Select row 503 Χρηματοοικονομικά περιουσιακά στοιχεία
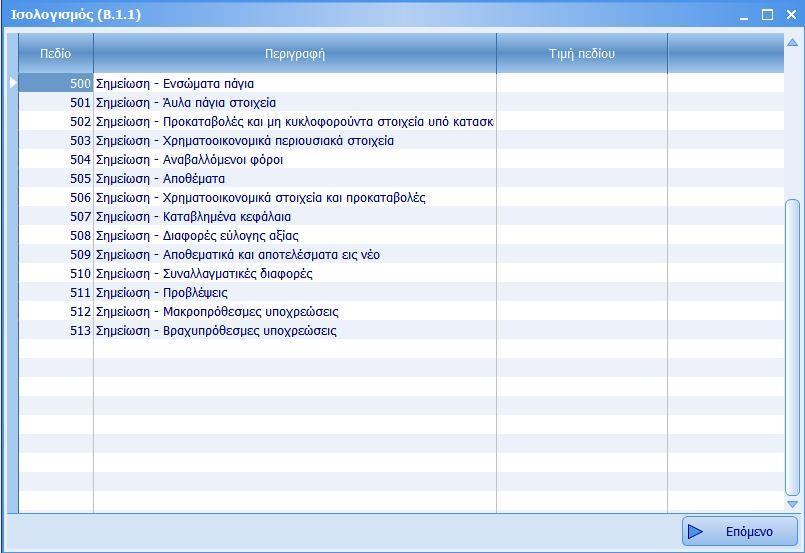Viewport: 805px width, 553px height. pyautogui.click(x=401, y=140)
